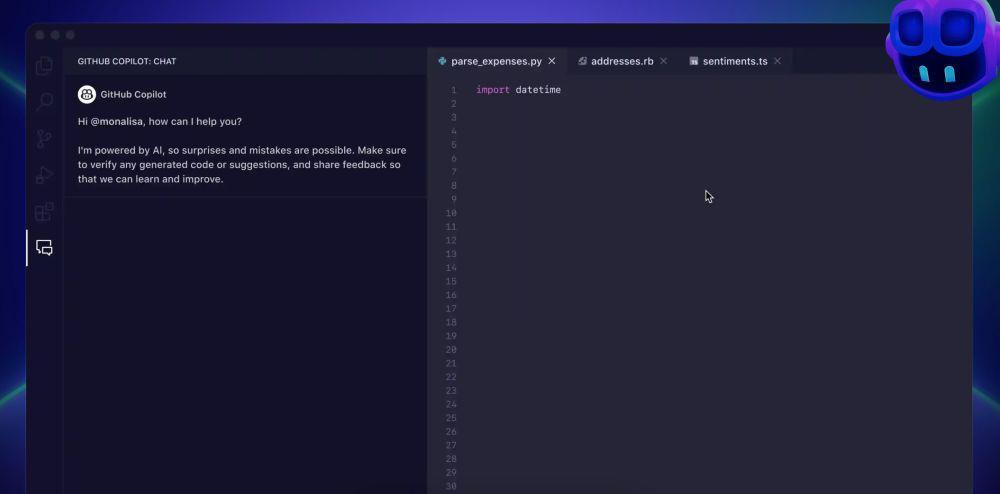Click line number 30 in the gutter
The height and width of the screenshot is (494, 1000).
[x=451, y=486]
